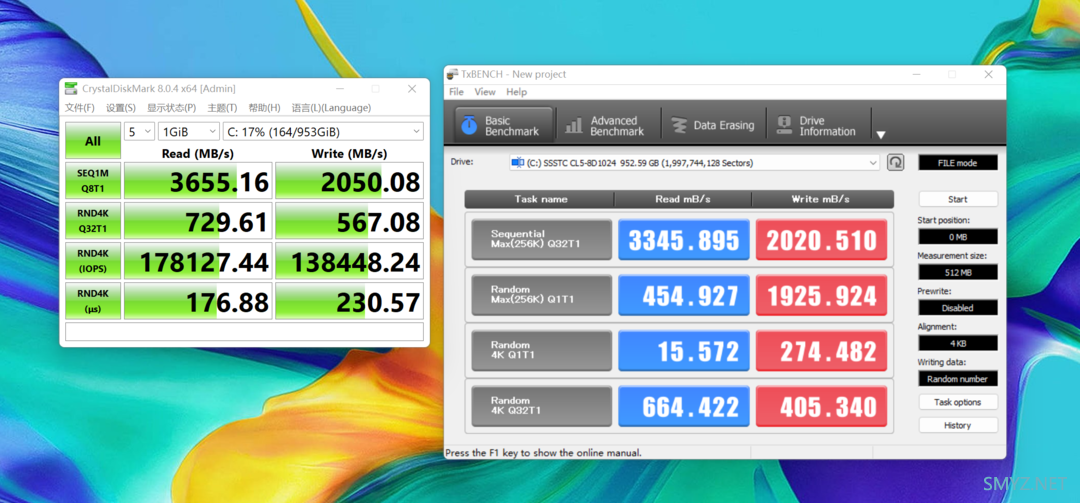Click the Measurement size 512 MB field
1080x503 pixels.
pos(958,272)
